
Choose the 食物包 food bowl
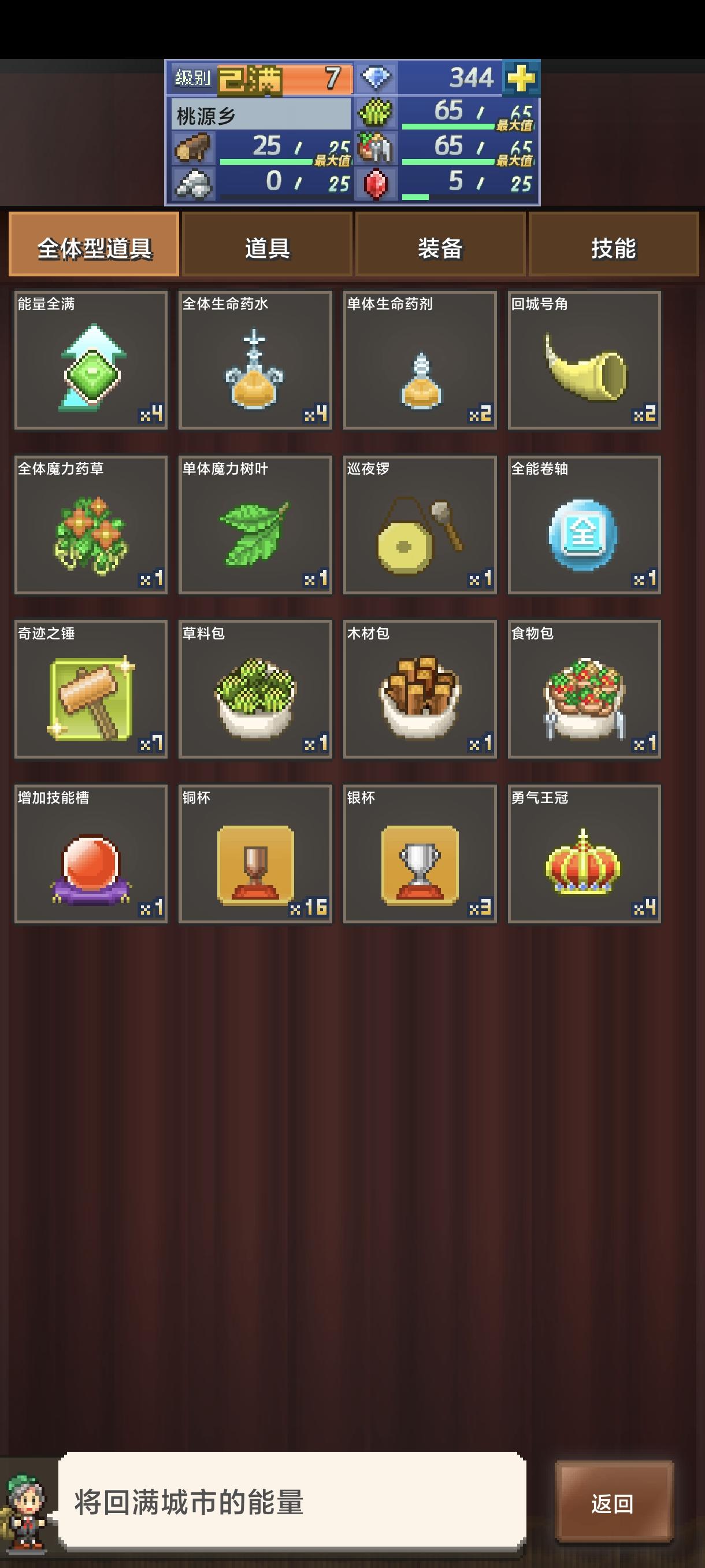point(585,689)
